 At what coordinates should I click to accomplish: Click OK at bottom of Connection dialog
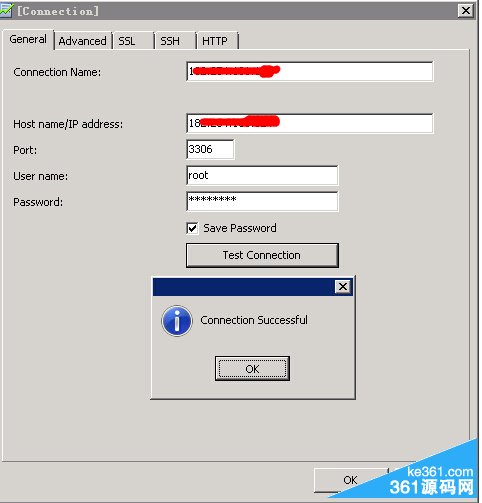click(x=350, y=480)
